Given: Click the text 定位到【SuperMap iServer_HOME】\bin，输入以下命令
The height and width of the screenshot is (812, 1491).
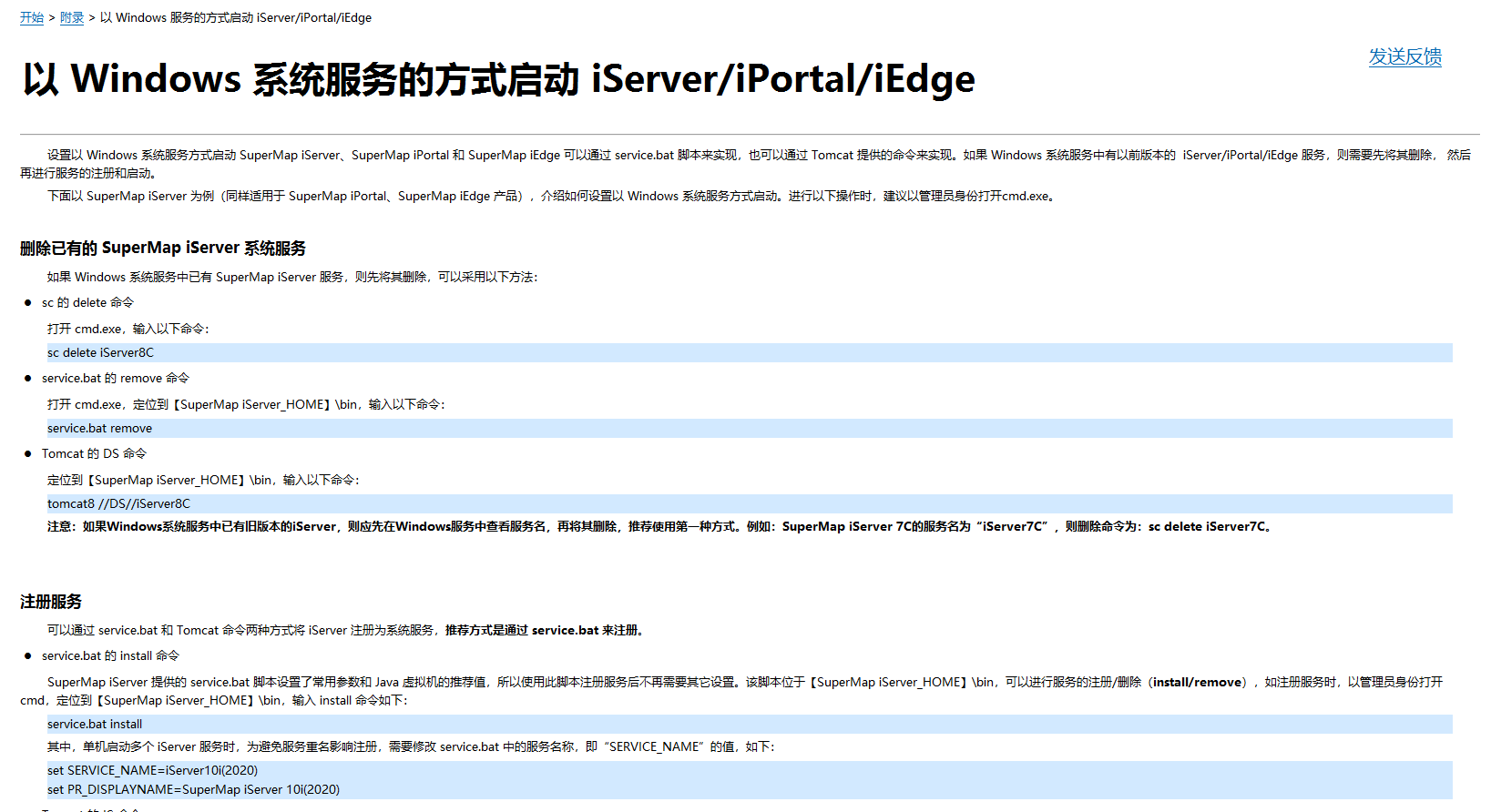Looking at the screenshot, I should pyautogui.click(x=204, y=480).
